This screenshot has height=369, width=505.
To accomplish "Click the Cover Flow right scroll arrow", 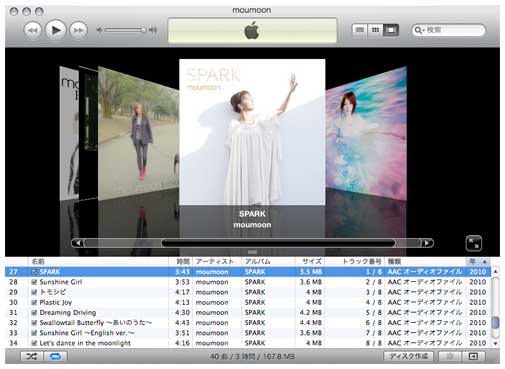I will [x=427, y=243].
